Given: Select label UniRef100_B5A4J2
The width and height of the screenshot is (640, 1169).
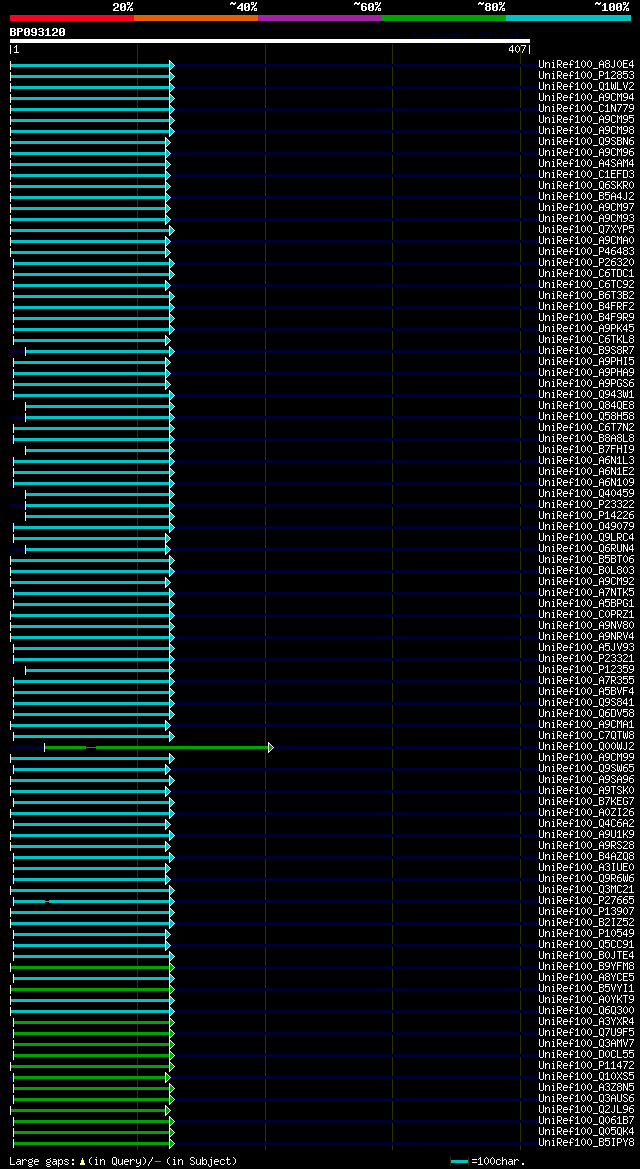Looking at the screenshot, I should [586, 197].
